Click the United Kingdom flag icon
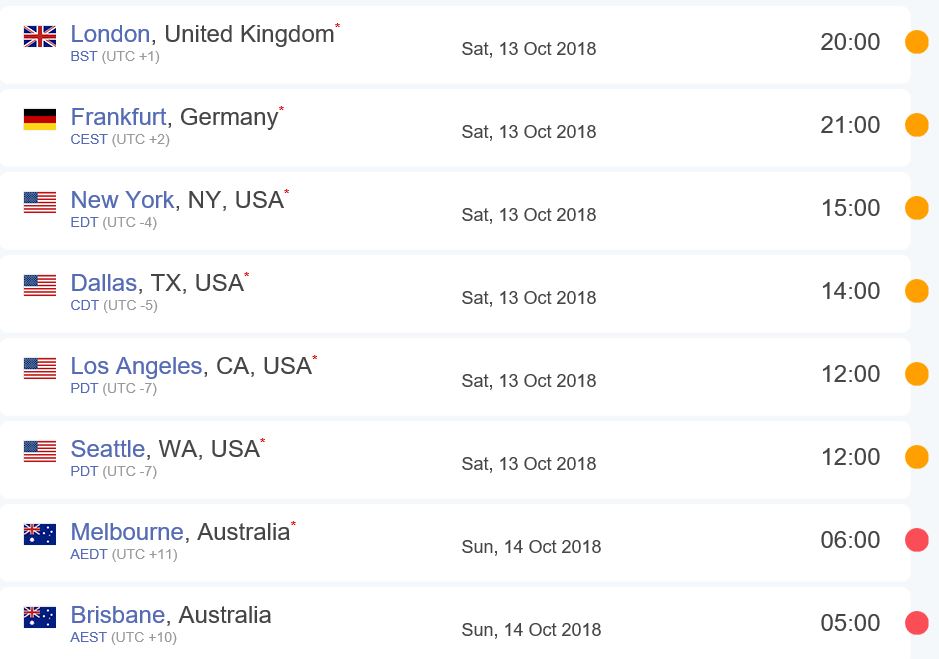939x659 pixels. click(40, 37)
